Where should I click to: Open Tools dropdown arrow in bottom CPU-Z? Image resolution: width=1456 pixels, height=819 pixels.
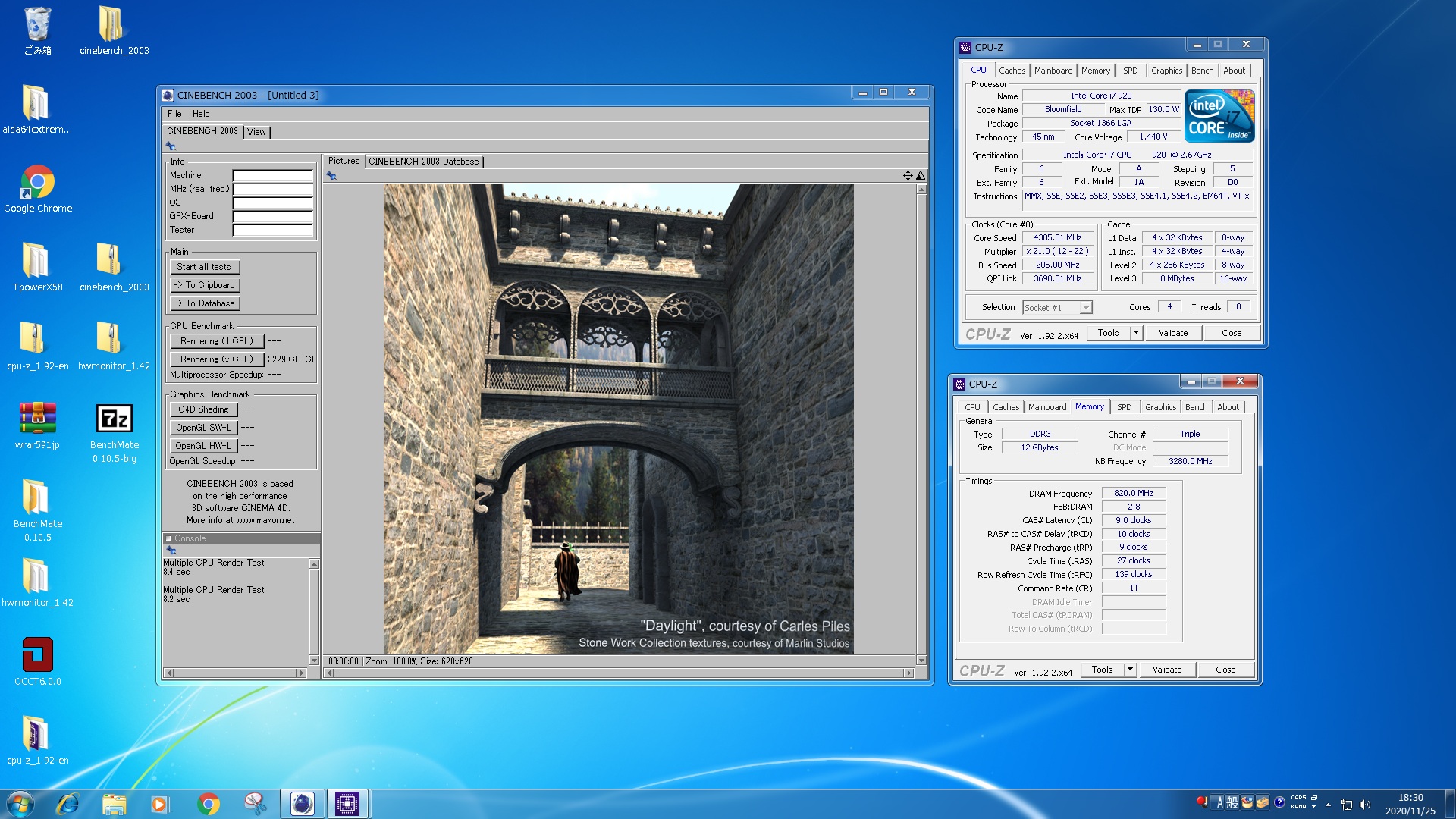point(1130,670)
